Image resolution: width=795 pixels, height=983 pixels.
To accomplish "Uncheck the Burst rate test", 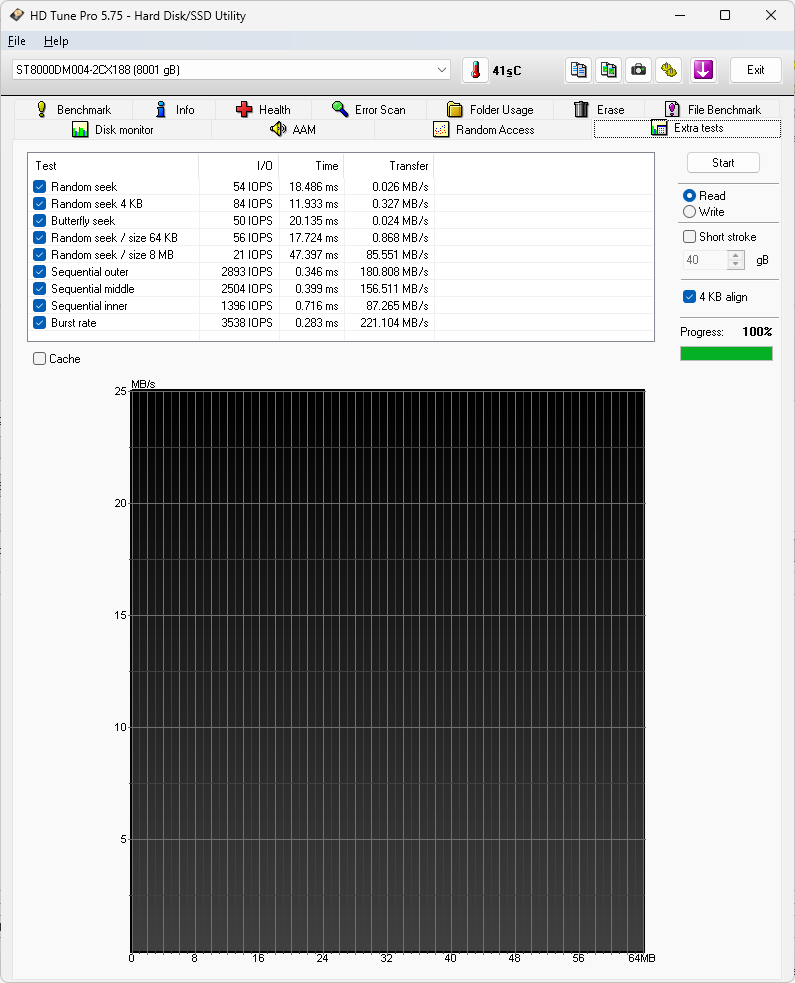I will 39,323.
